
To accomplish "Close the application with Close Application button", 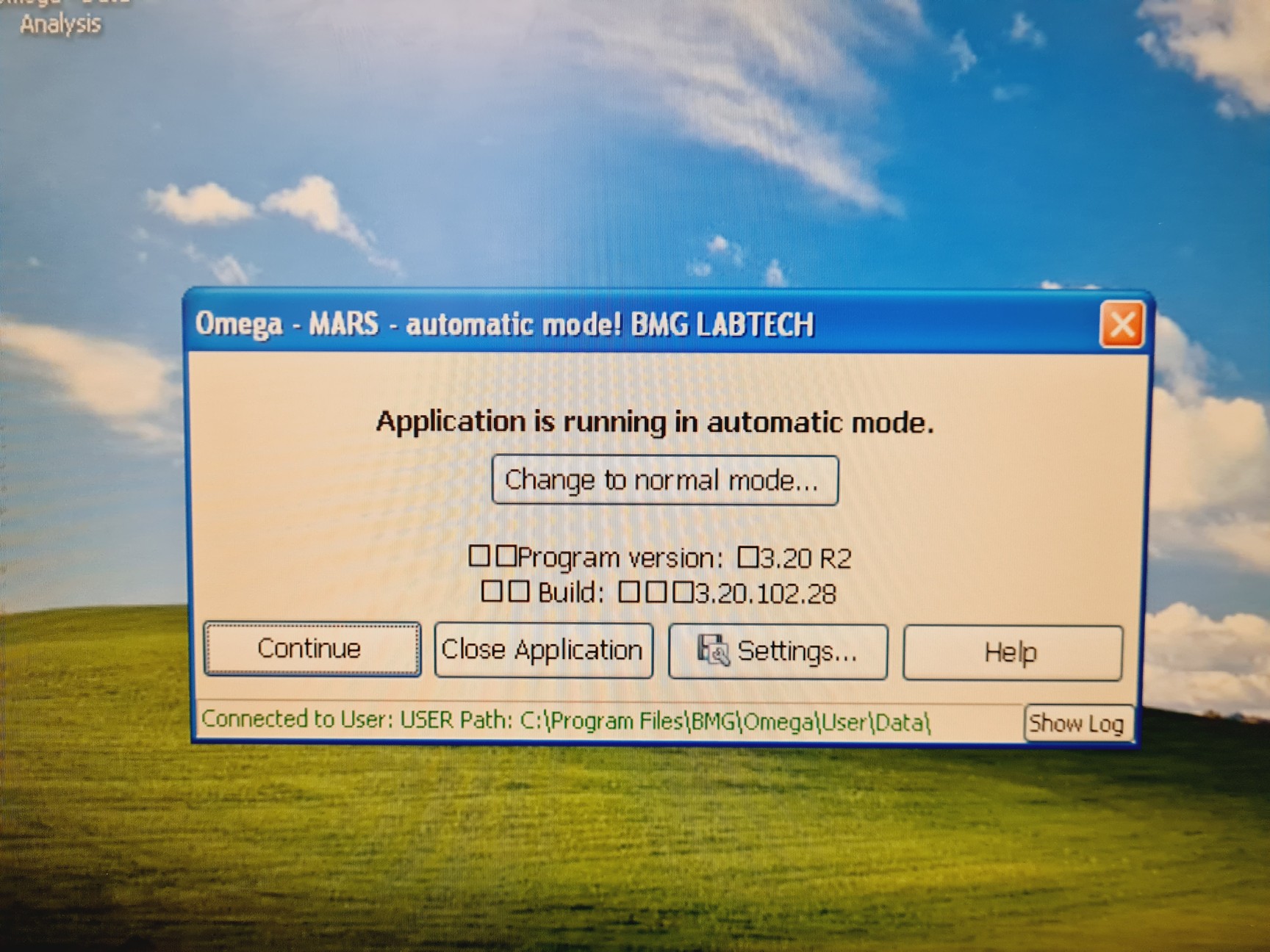I will click(x=543, y=650).
